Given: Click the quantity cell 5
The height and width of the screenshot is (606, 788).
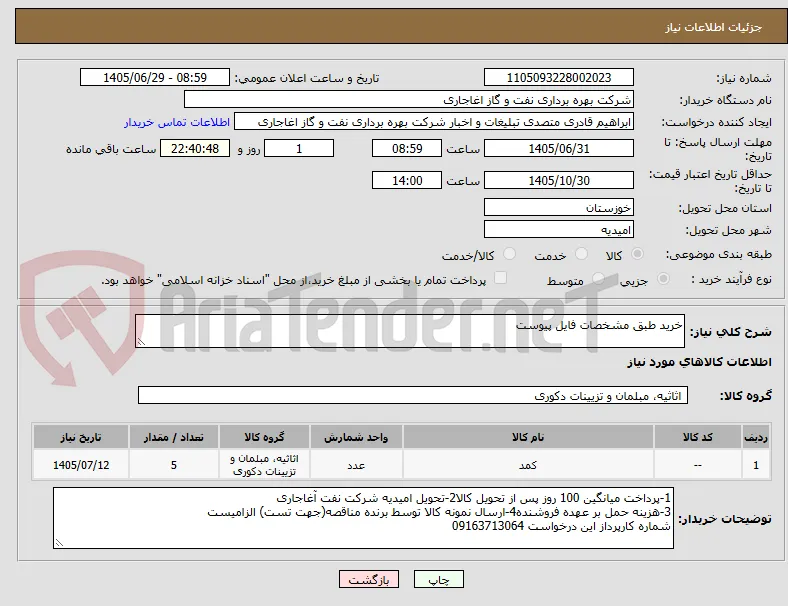Looking at the screenshot, I should [x=174, y=465].
